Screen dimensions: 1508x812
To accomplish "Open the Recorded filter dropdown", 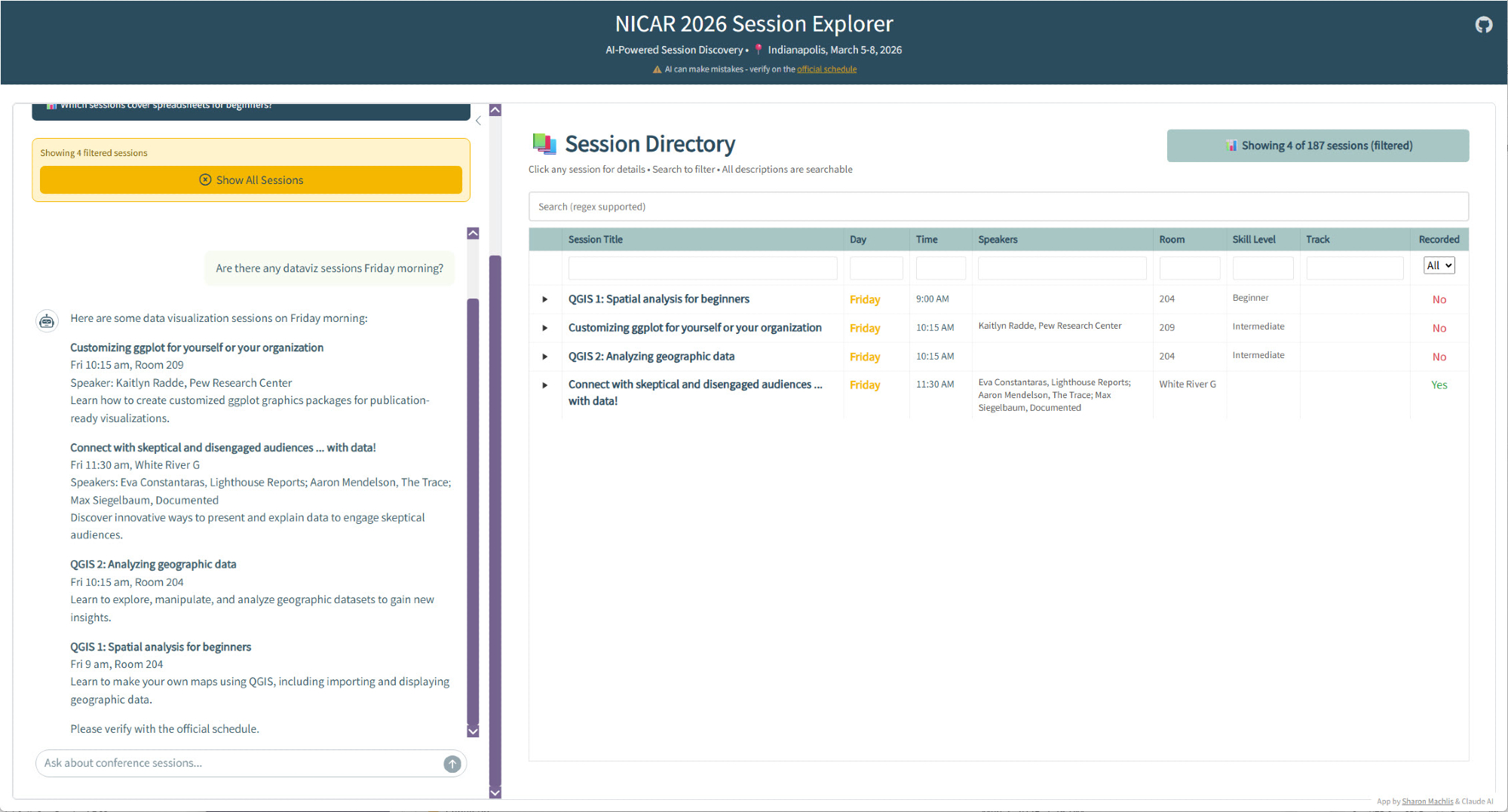I will 1439,265.
